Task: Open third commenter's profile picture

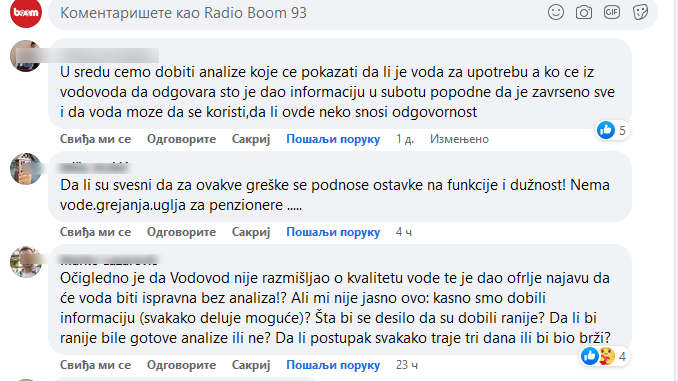Action: click(26, 262)
